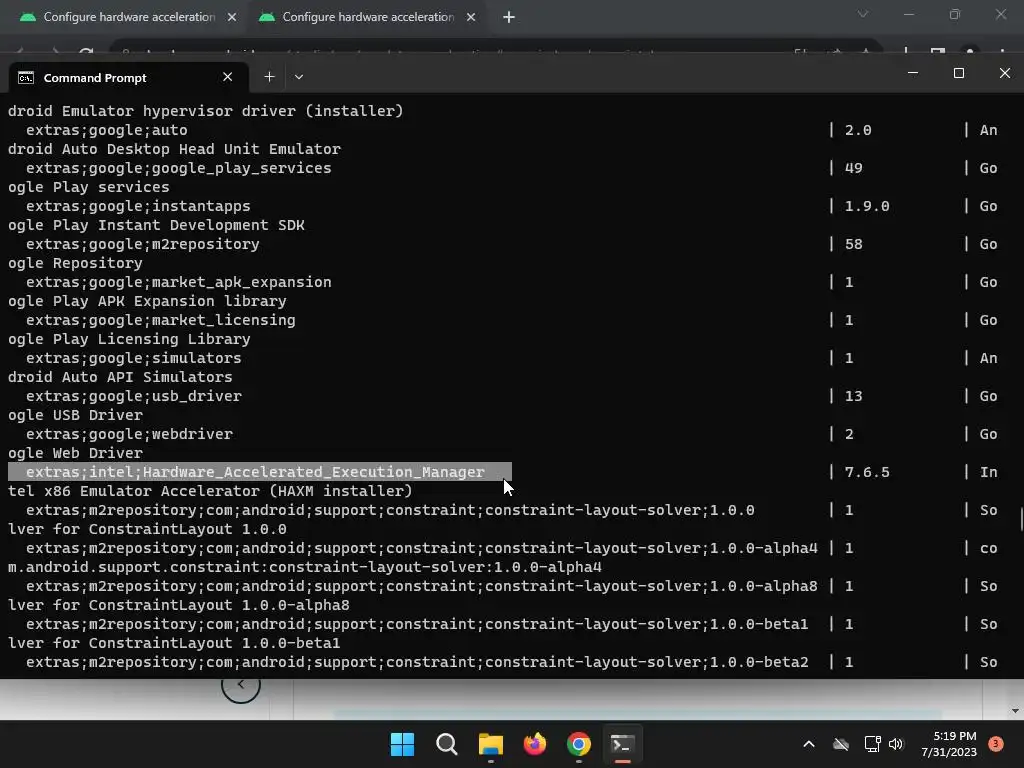Click the extras;google;market_licensing line
Viewport: 1024px width, 768px height.
pos(161,319)
